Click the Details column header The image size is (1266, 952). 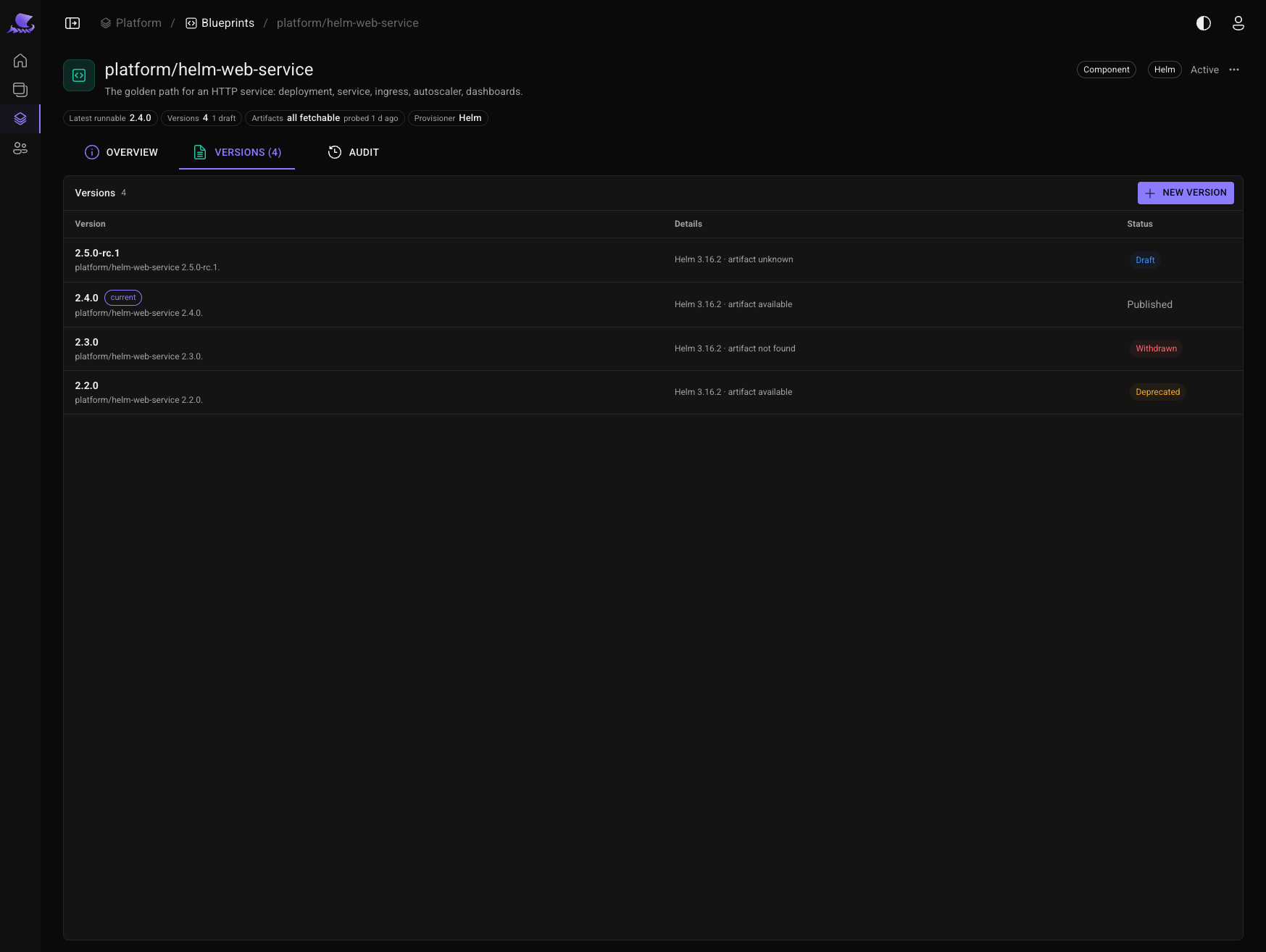coord(688,224)
